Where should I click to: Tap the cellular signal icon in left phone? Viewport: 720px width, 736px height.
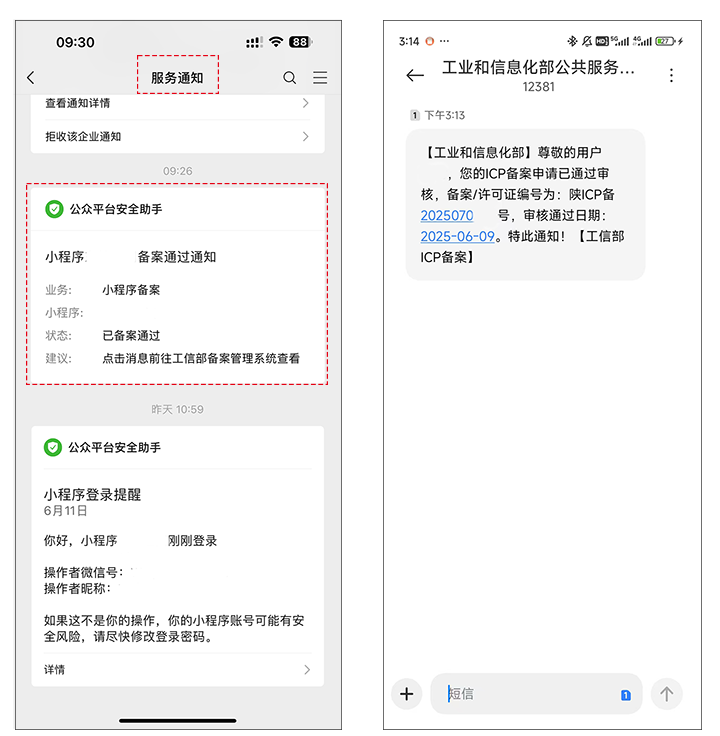pyautogui.click(x=254, y=42)
